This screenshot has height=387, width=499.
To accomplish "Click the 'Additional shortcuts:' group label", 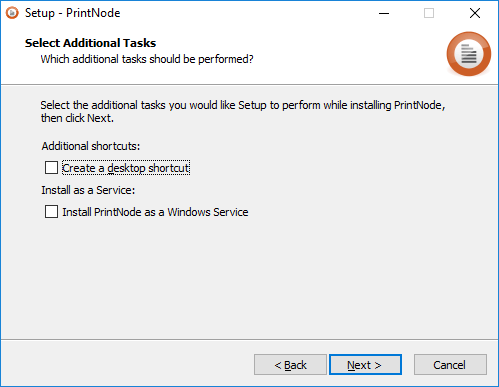I will [x=91, y=146].
